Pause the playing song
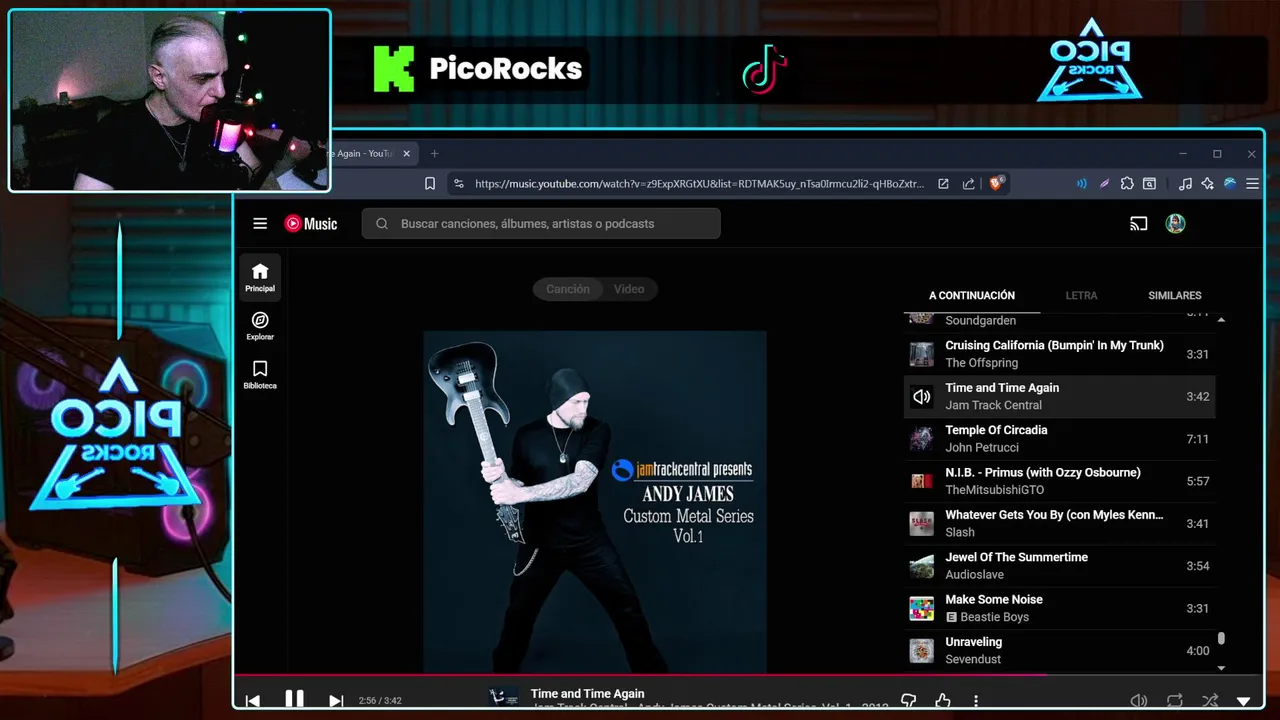 [x=294, y=699]
